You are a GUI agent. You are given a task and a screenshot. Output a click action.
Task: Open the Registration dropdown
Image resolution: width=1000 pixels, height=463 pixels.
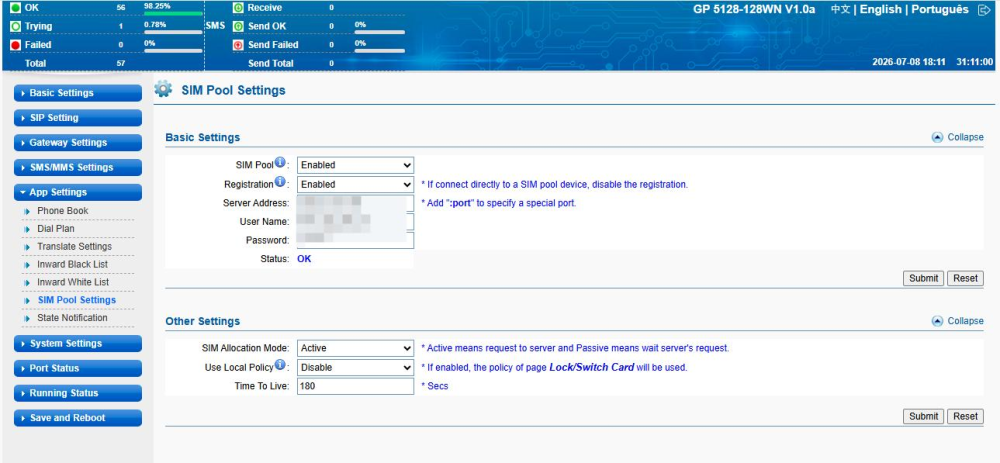pos(355,184)
